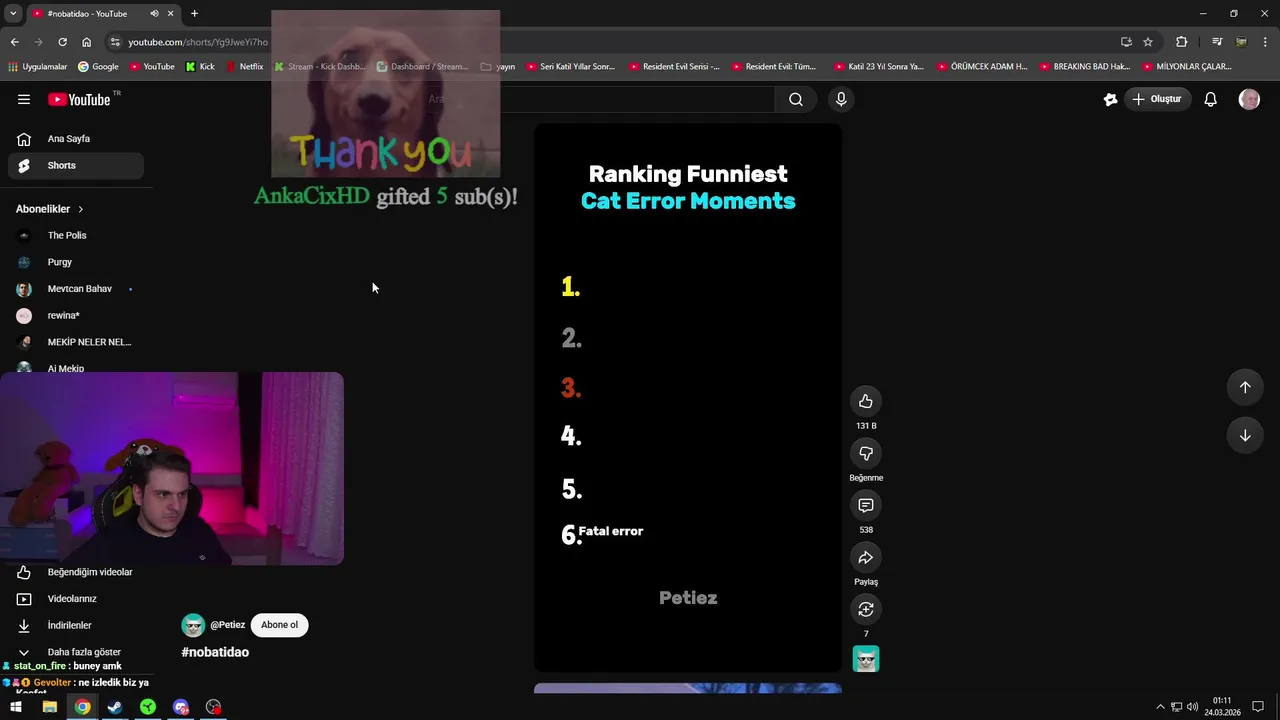1280x720 pixels.
Task: Bookmark this page with star icon
Action: pyautogui.click(x=1148, y=42)
